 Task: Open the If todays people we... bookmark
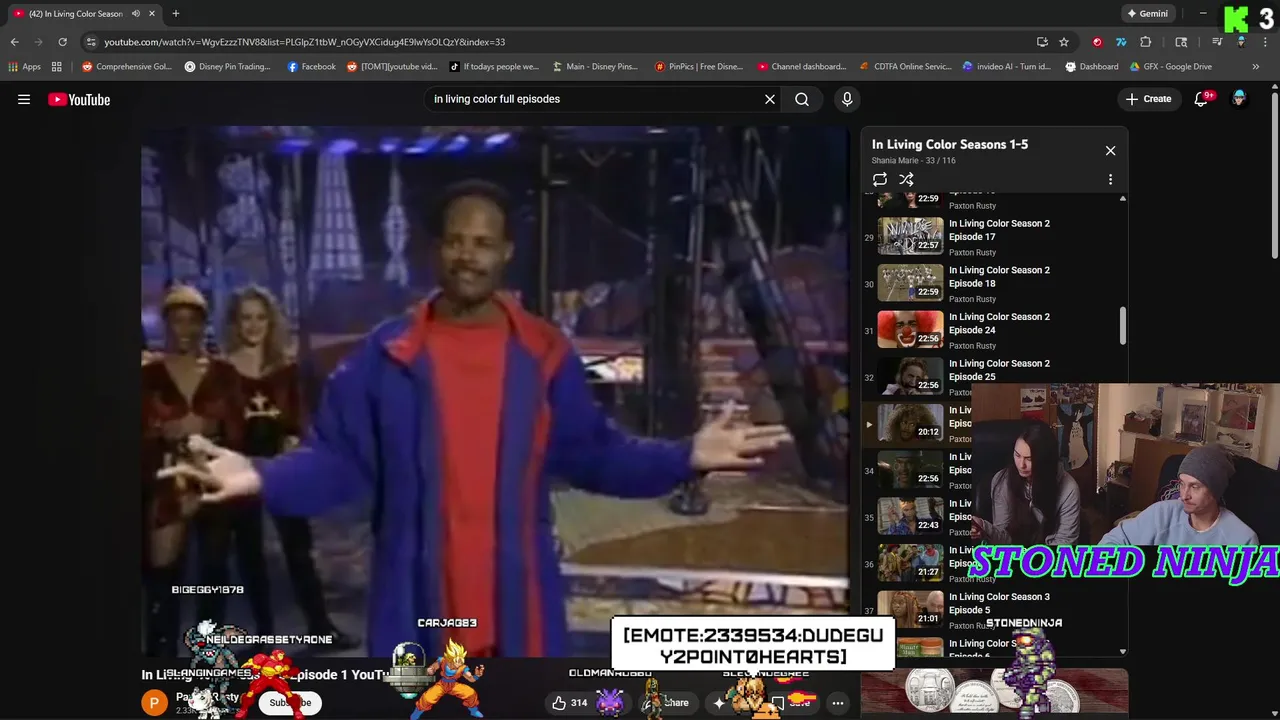(x=494, y=67)
